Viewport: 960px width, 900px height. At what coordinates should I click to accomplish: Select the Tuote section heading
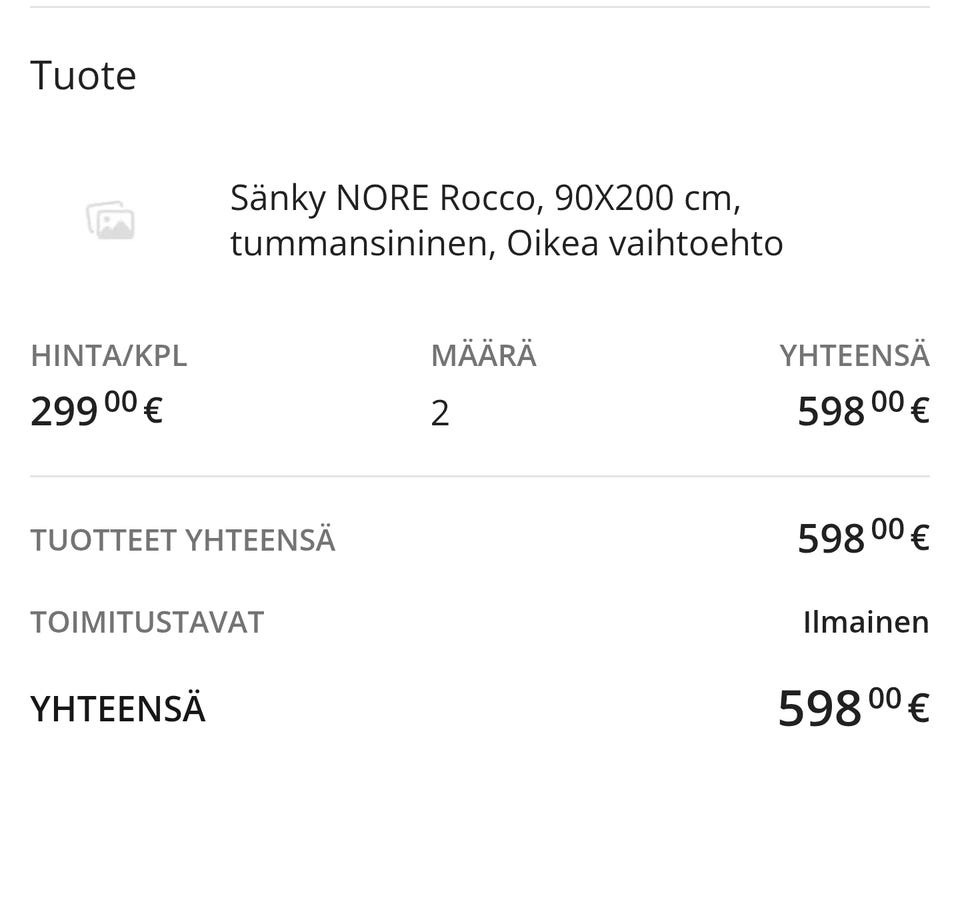pyautogui.click(x=83, y=75)
